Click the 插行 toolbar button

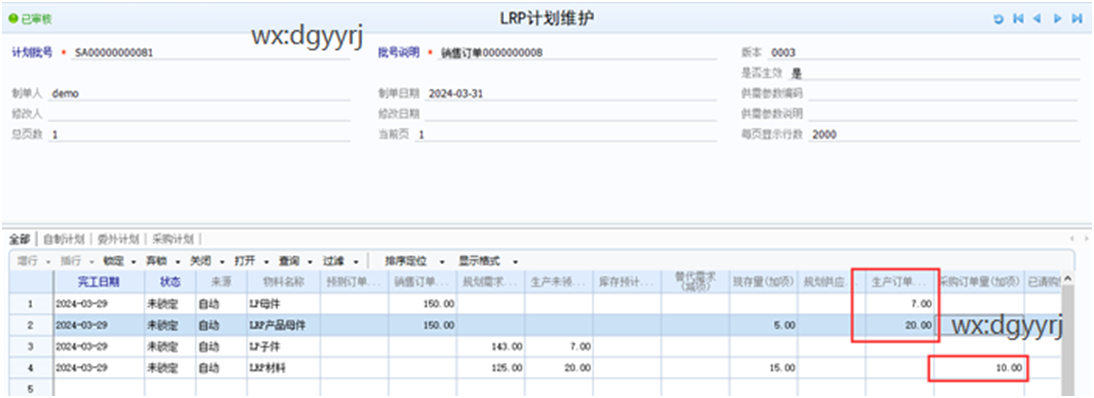[x=71, y=261]
